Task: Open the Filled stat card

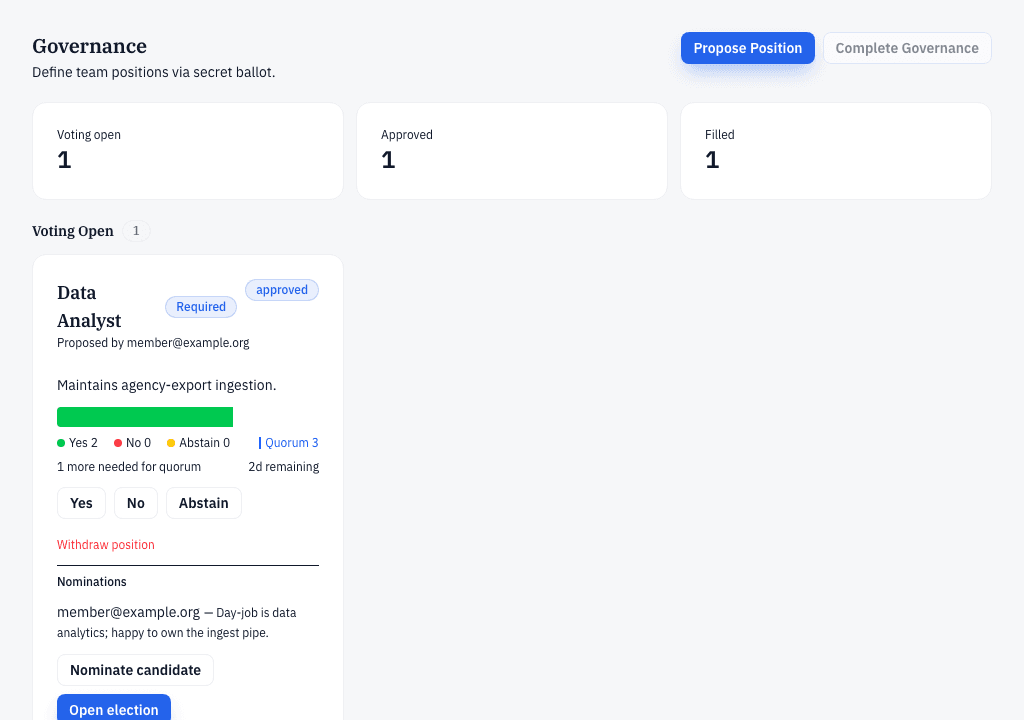Action: (836, 151)
